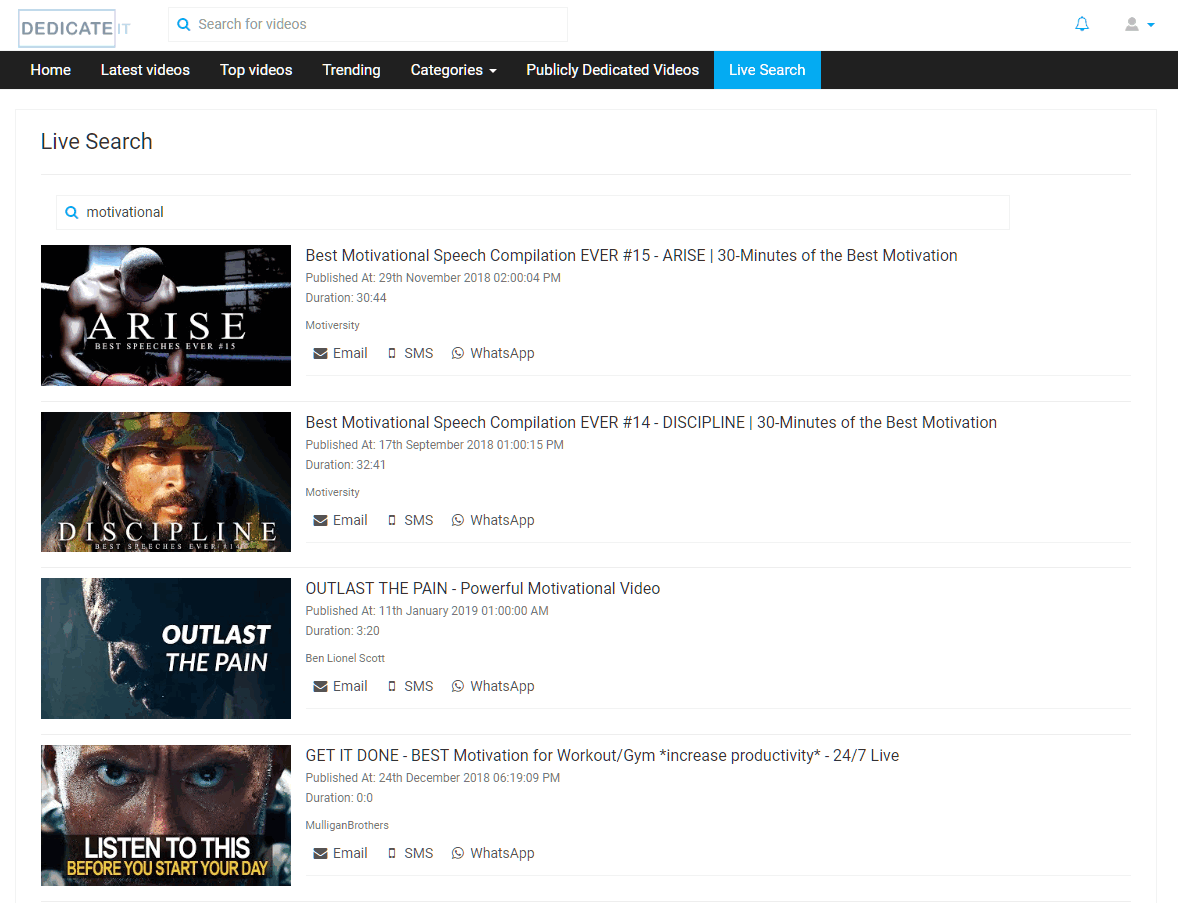Open the DISCIPLINE #14 compilation title
Viewport: 1178px width, 903px height.
click(x=651, y=422)
